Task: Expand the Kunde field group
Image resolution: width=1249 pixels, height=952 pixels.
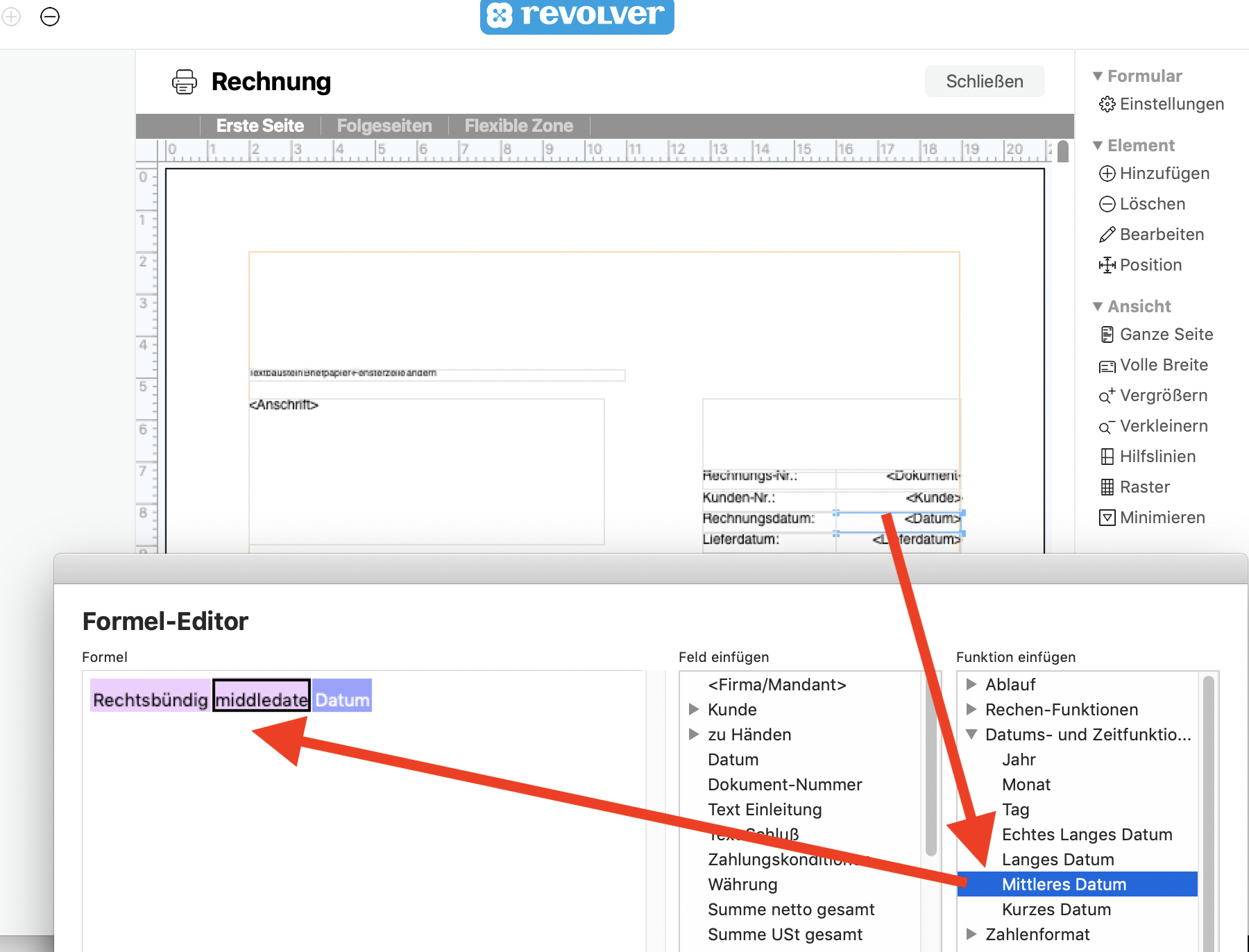Action: (693, 709)
